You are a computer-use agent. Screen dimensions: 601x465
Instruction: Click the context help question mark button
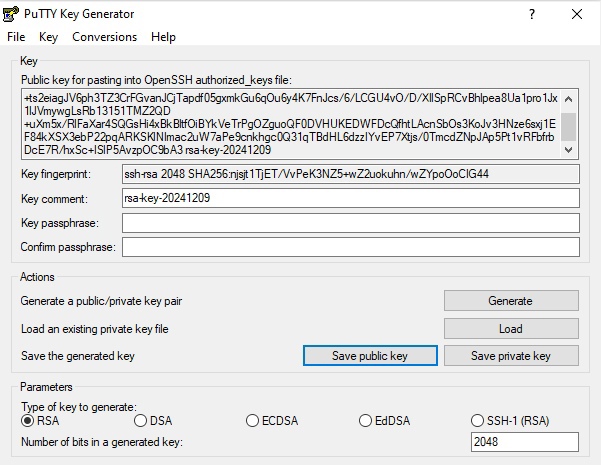tap(532, 14)
